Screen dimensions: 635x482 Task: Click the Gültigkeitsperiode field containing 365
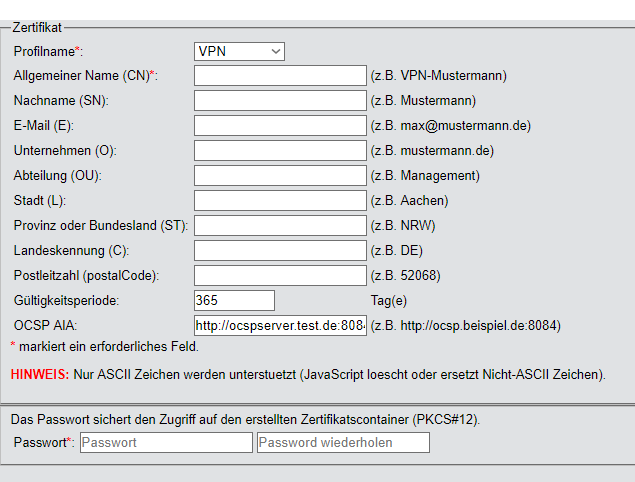234,300
